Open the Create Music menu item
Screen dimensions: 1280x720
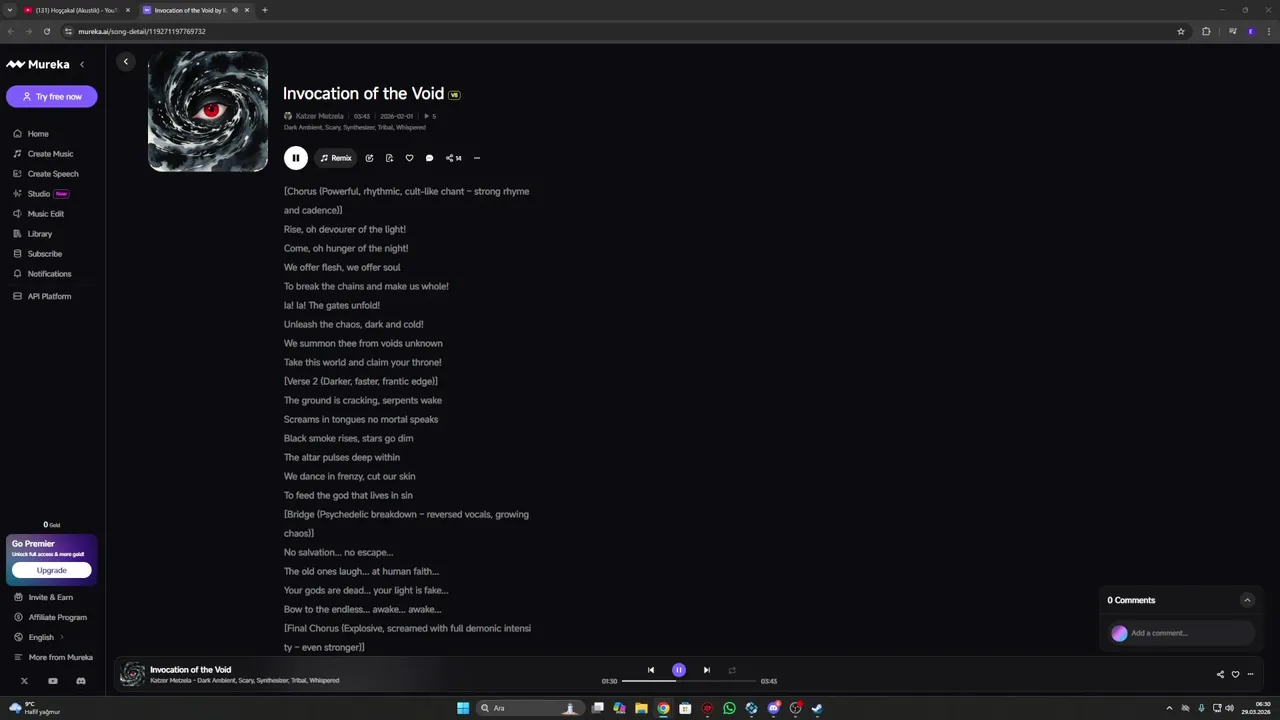coord(50,154)
